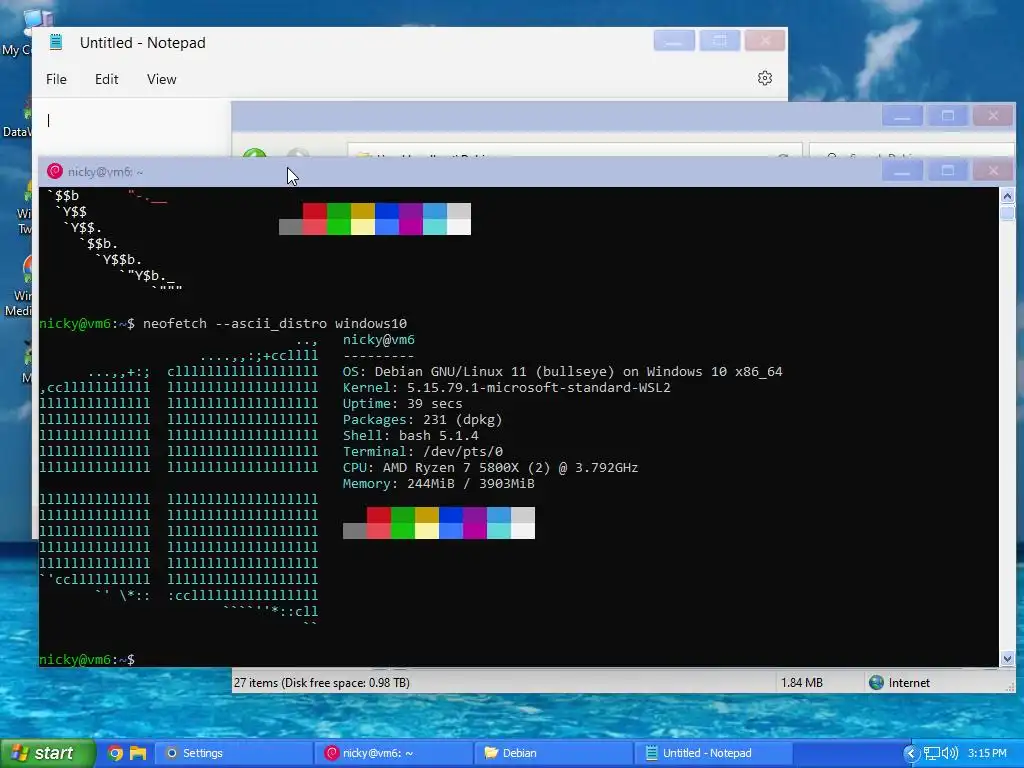
Task: Switch to the Settings taskbar button
Action: [x=232, y=753]
